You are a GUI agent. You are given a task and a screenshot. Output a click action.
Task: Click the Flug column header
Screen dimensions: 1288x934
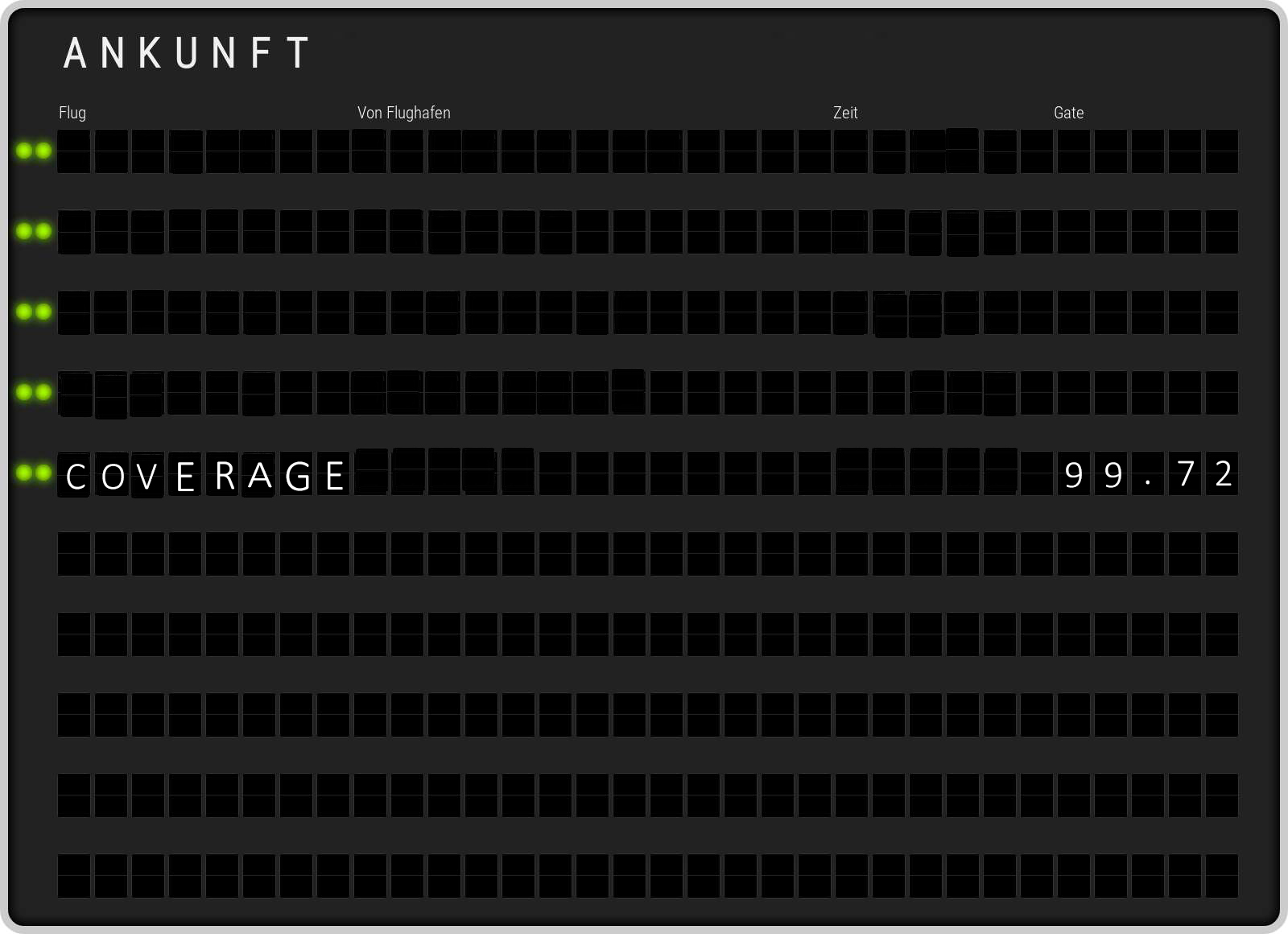72,113
